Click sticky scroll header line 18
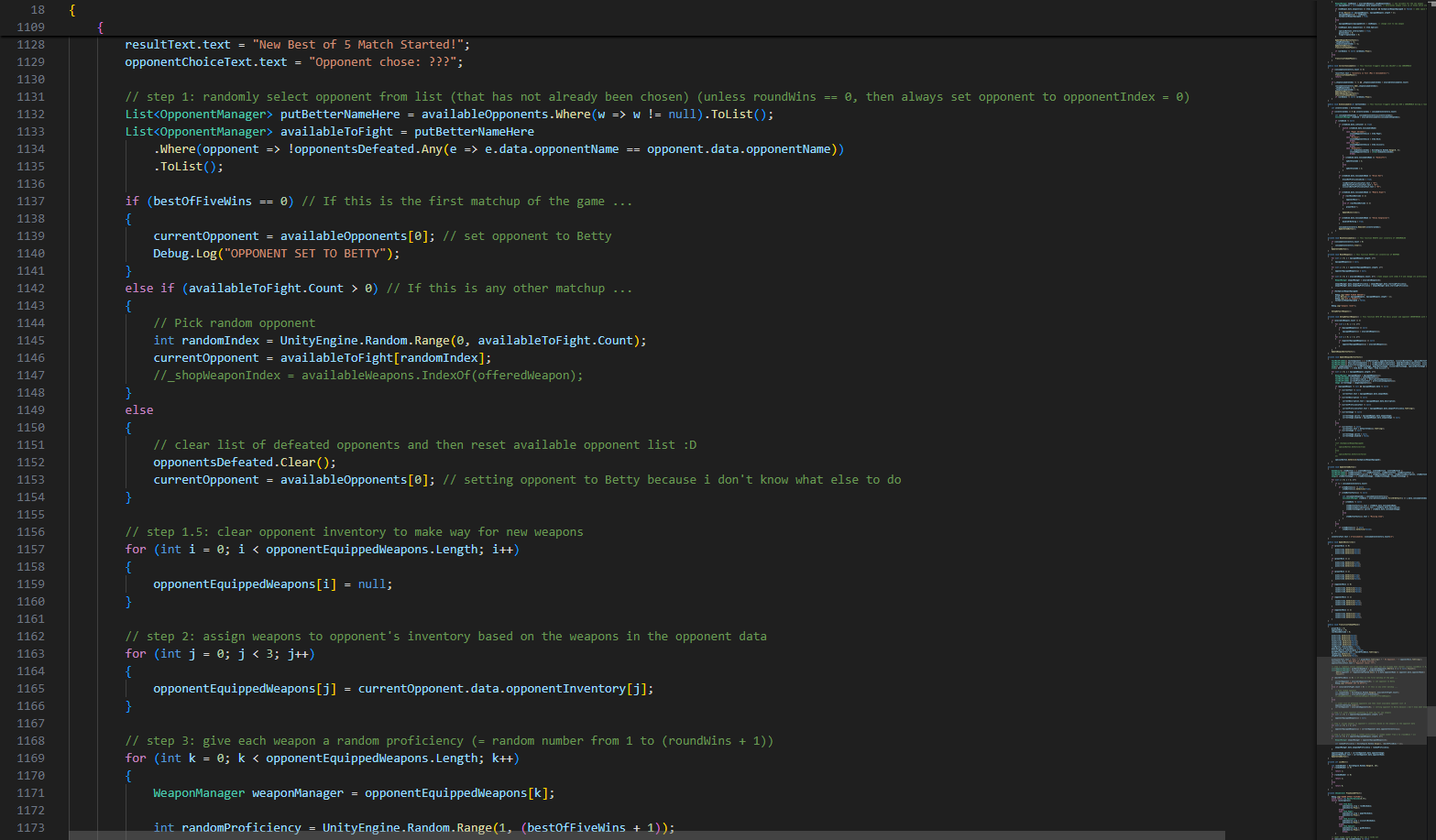 tap(72, 10)
